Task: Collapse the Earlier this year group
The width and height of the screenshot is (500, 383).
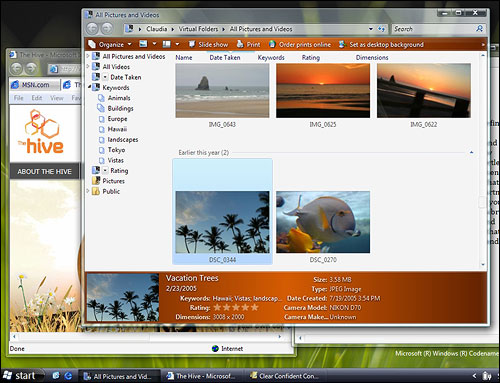Action: coord(471,152)
